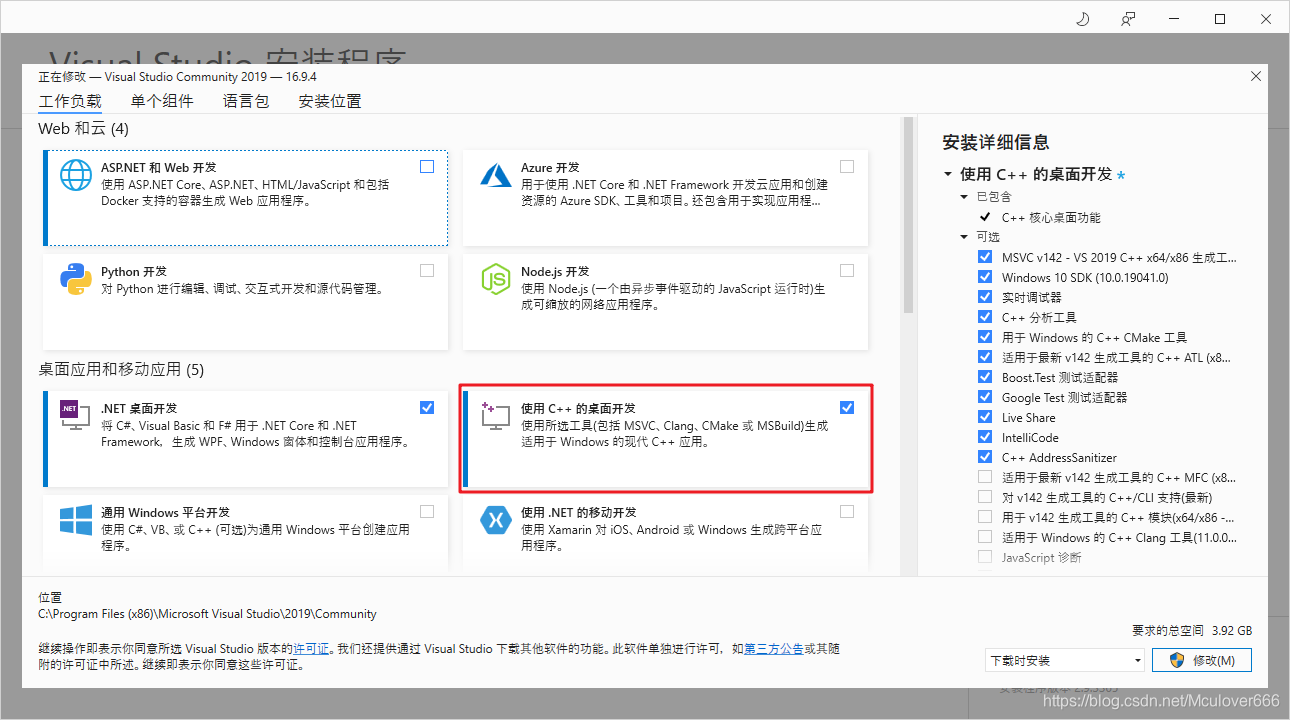
Task: Uncheck 实时调试器 component
Action: 985,297
